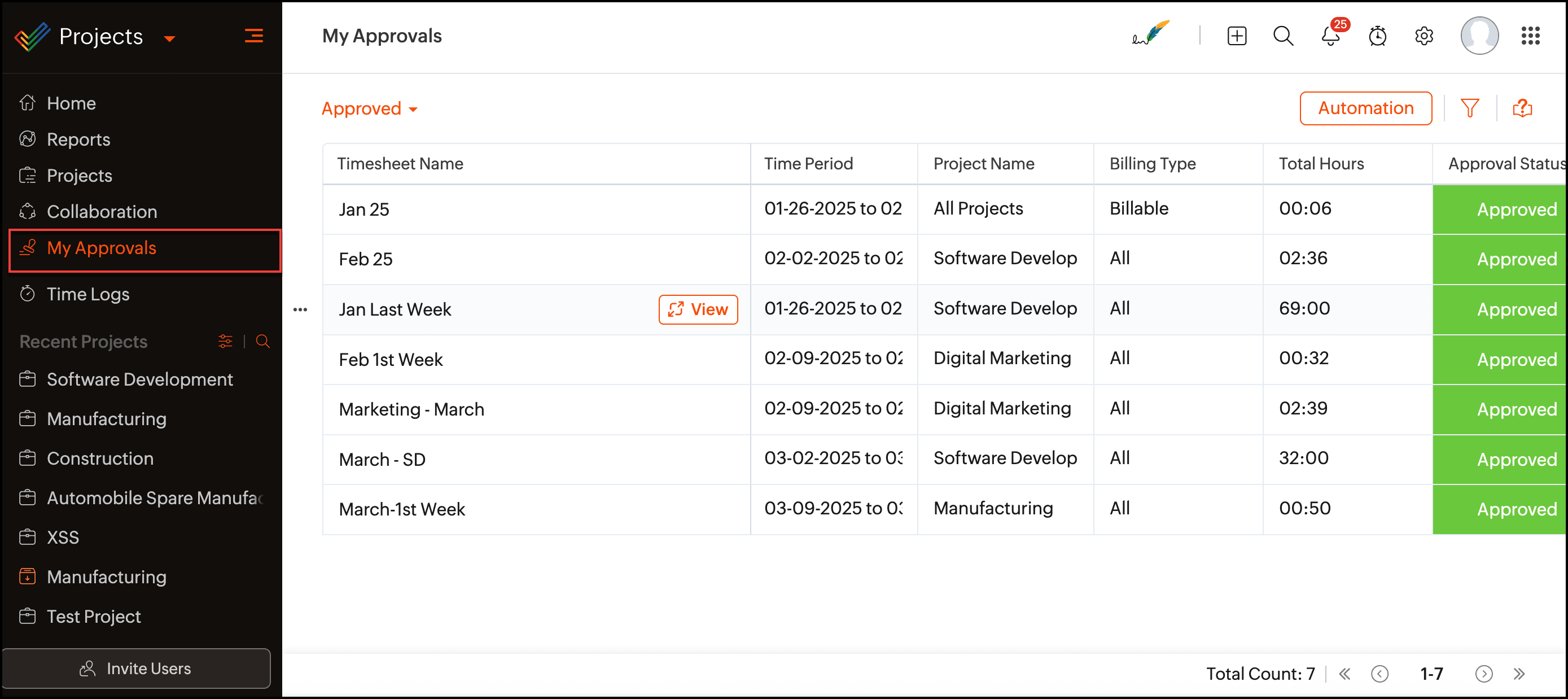Screen dimensions: 1568x699
Task: Click the export icon beside filter
Action: coord(1522,108)
